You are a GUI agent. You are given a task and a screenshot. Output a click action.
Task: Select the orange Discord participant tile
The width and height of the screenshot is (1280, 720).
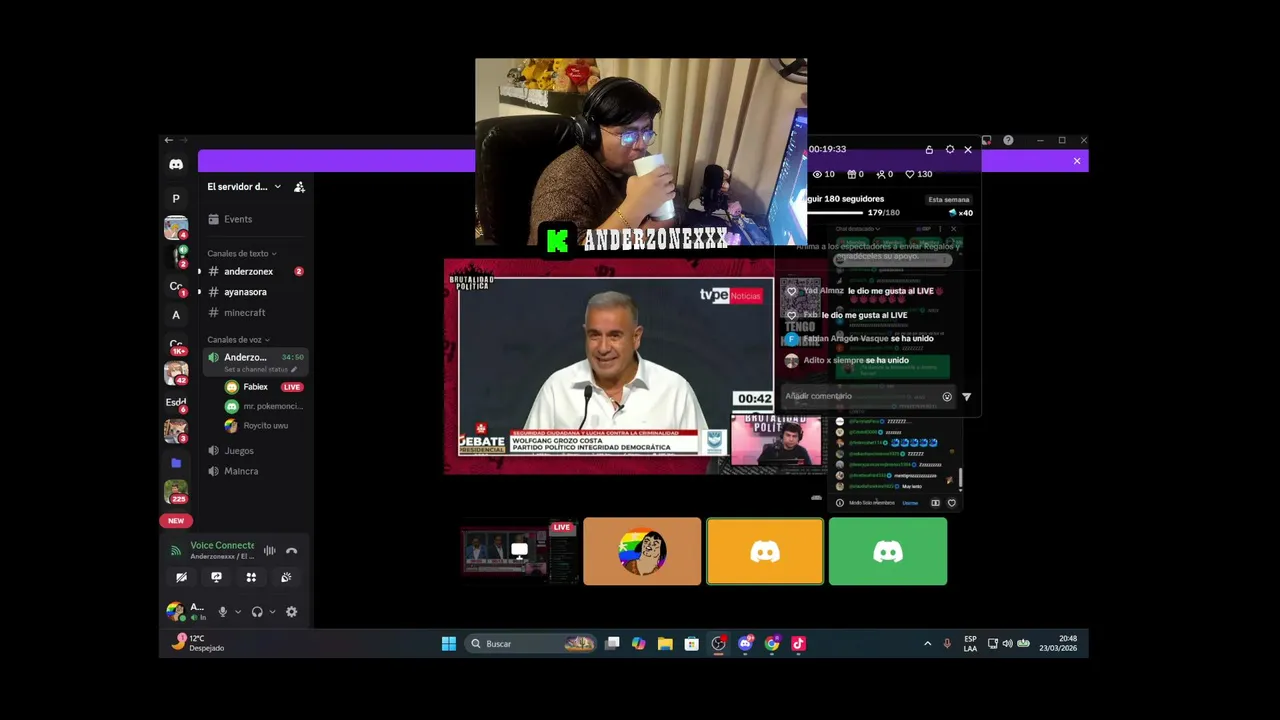coord(765,551)
